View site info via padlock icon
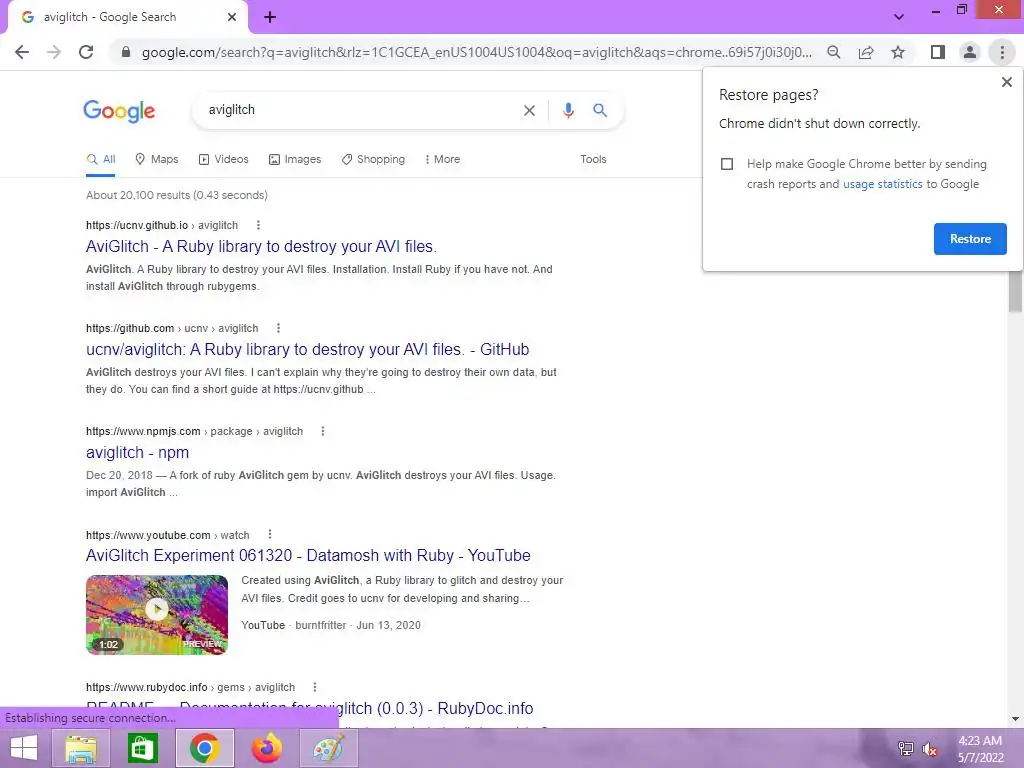1024x768 pixels. click(126, 52)
